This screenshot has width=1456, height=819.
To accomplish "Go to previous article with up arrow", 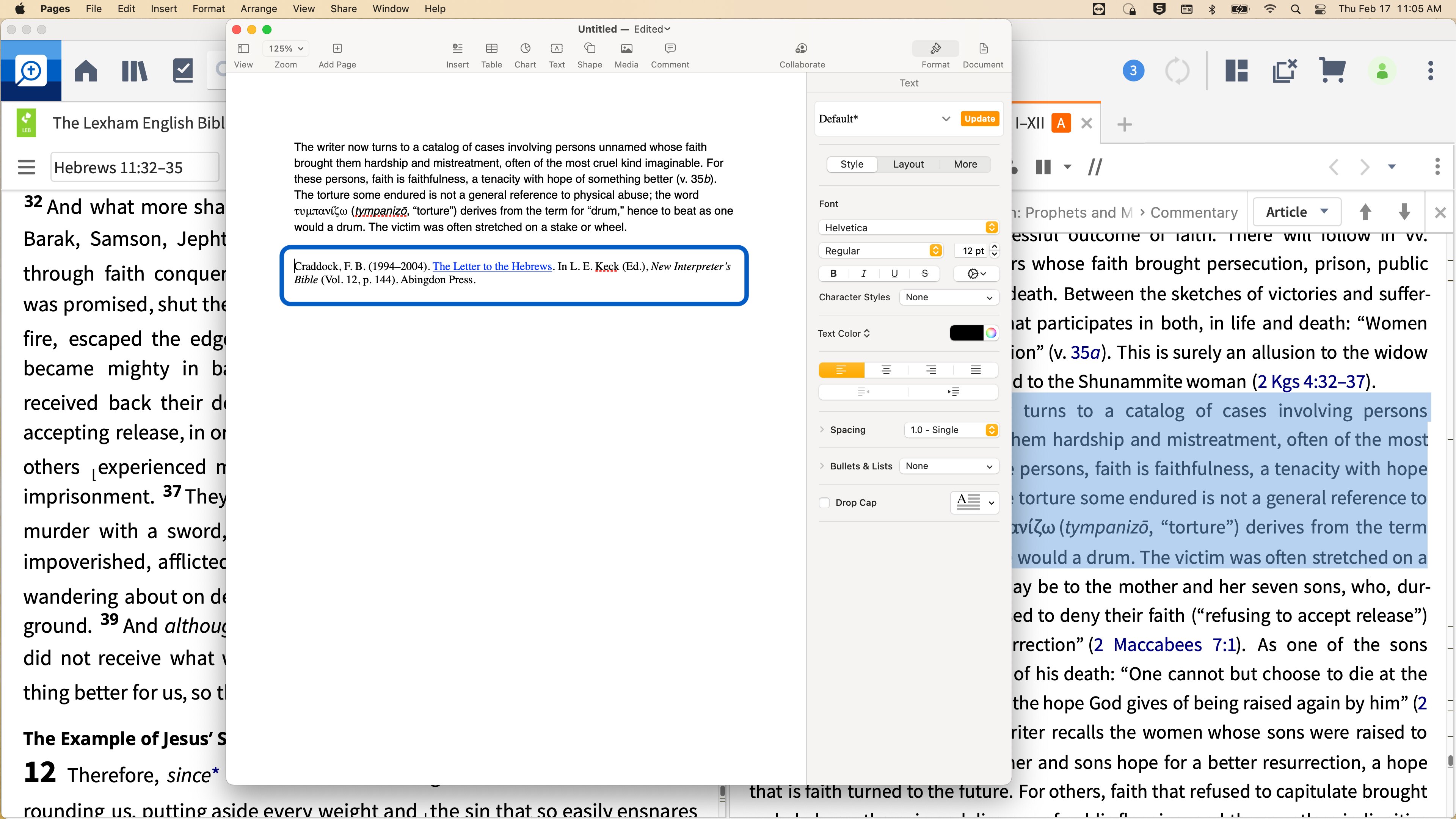I will (x=1365, y=212).
